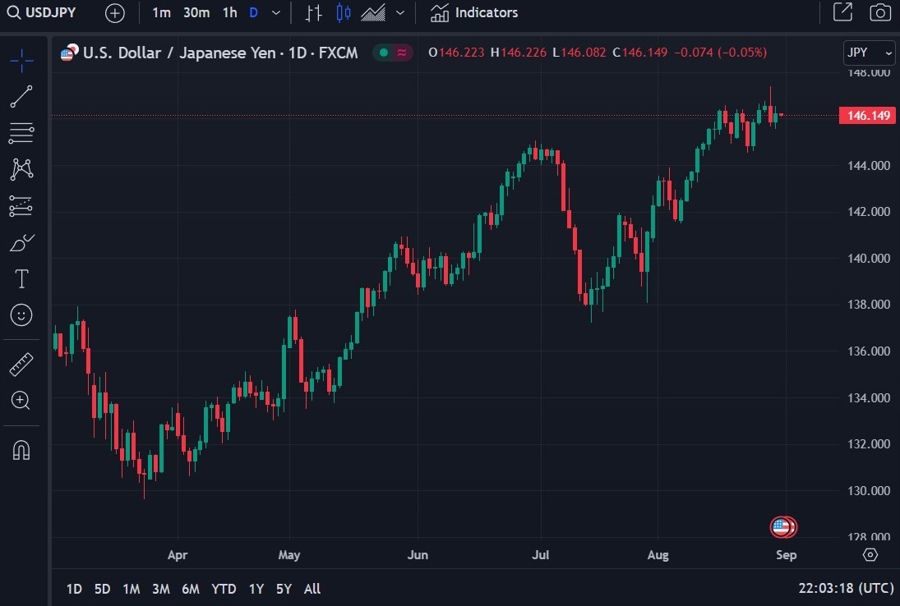Open the chart time axis settings gear
Image resolution: width=900 pixels, height=606 pixels.
click(x=870, y=555)
